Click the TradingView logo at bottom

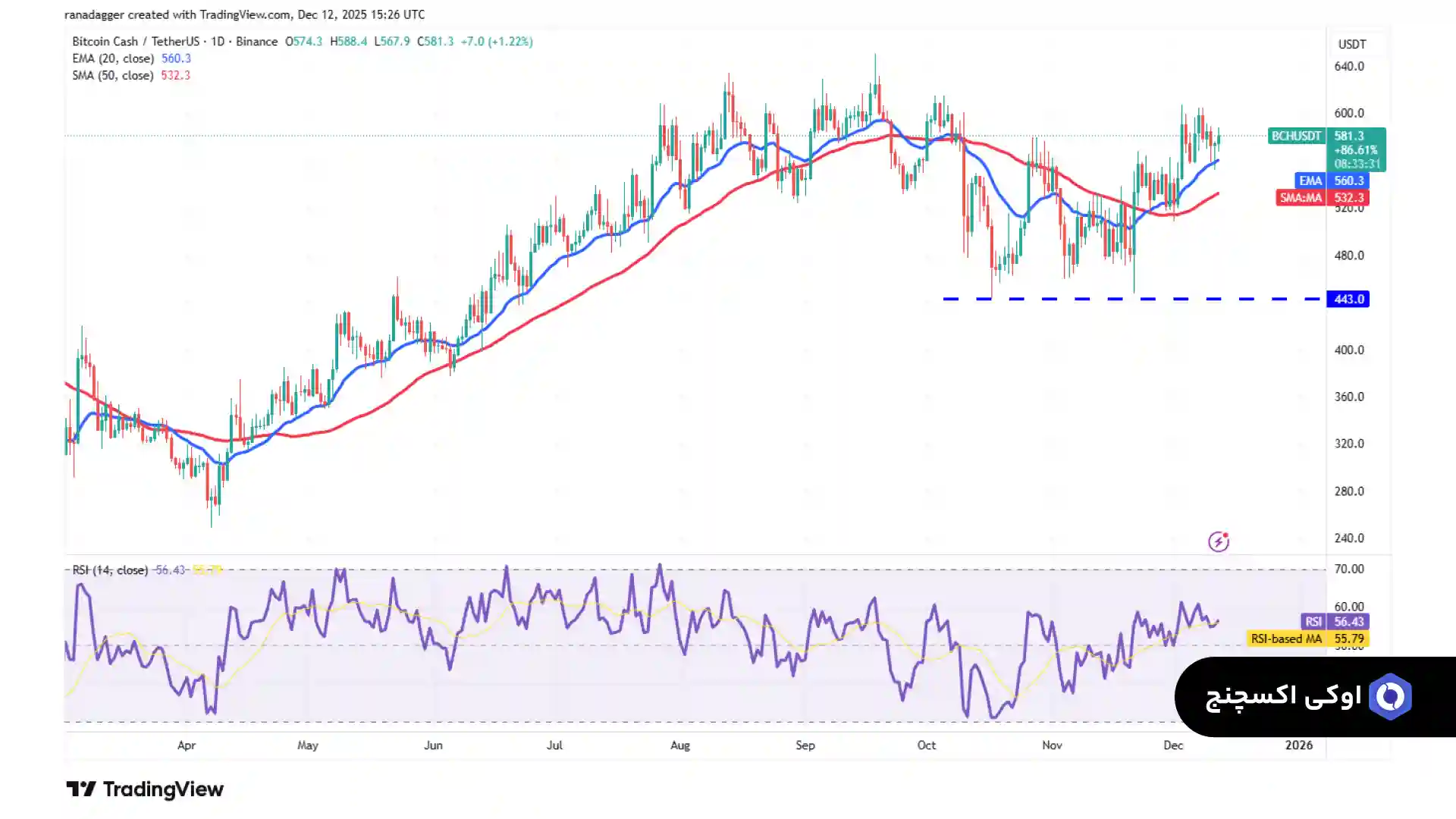click(145, 789)
